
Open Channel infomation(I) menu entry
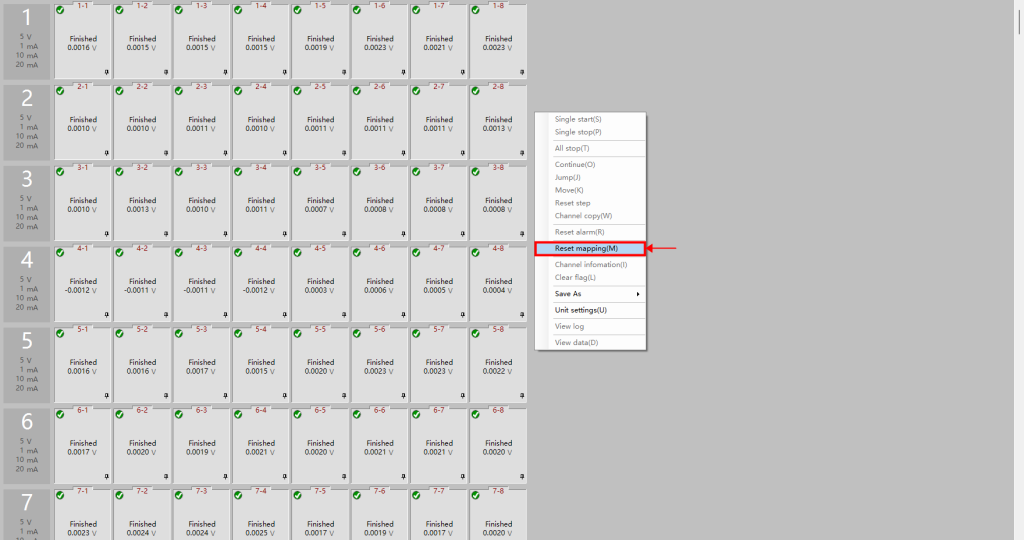(591, 264)
